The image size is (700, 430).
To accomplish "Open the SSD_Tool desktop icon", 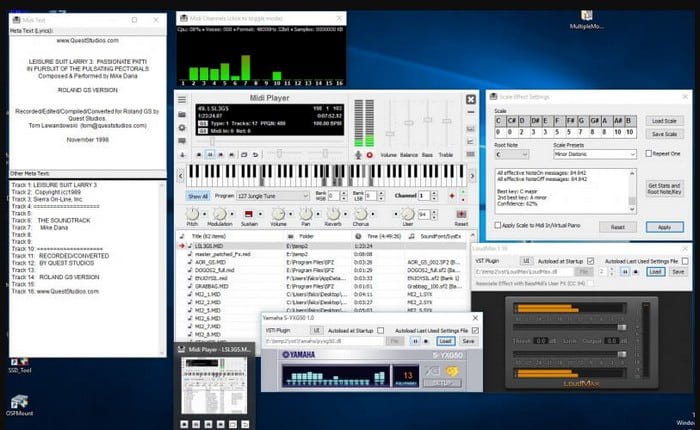I will pos(19,365).
